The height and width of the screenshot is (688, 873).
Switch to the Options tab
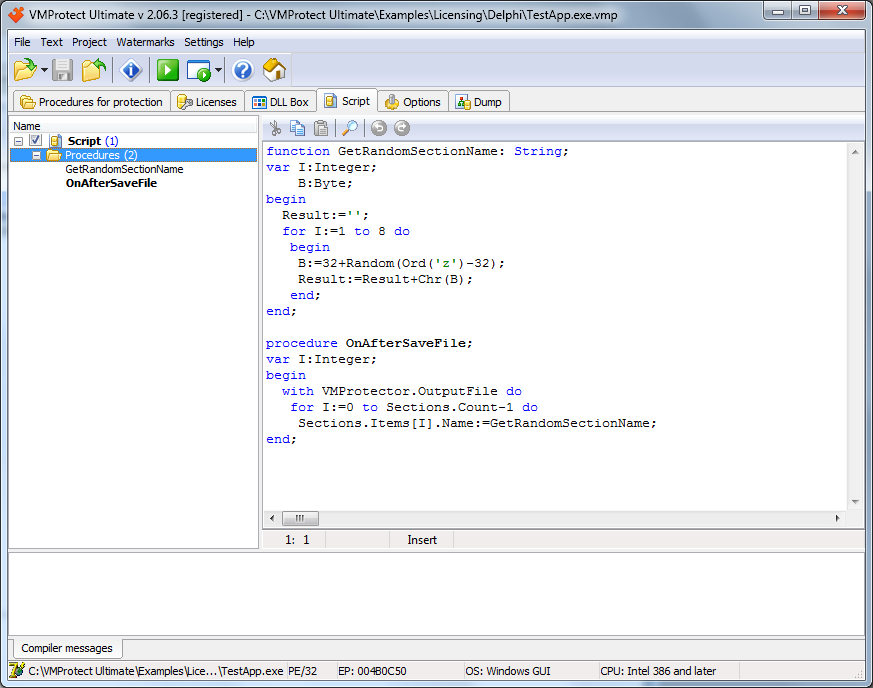click(413, 102)
